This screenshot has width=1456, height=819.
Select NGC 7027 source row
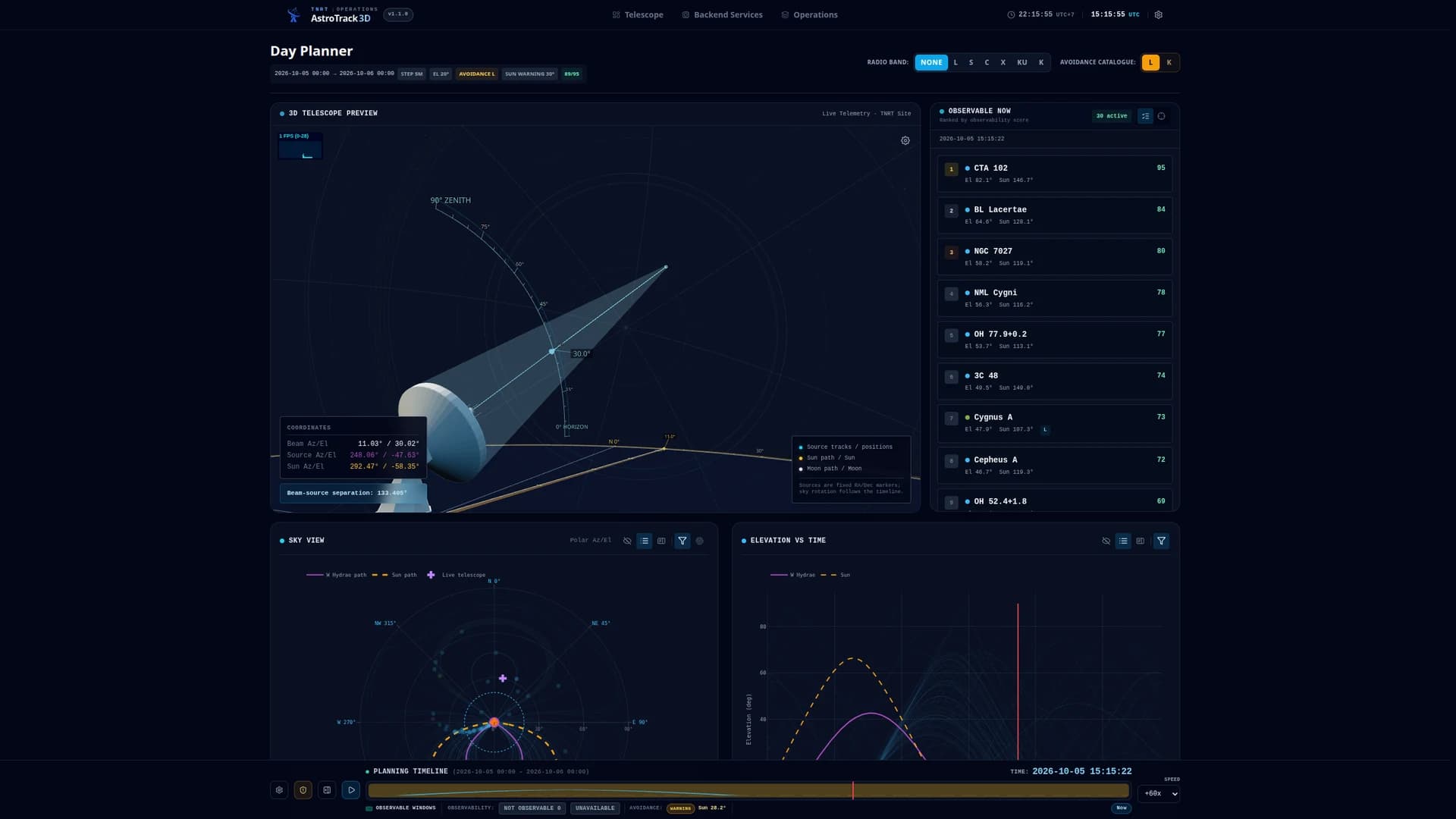pyautogui.click(x=1055, y=256)
